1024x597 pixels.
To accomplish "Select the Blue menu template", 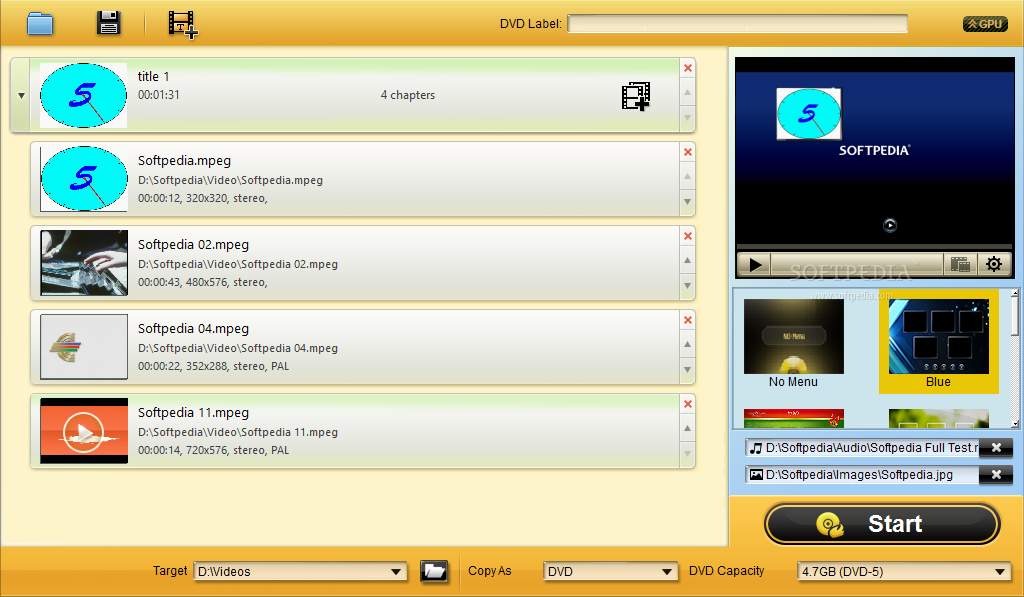I will tap(938, 344).
